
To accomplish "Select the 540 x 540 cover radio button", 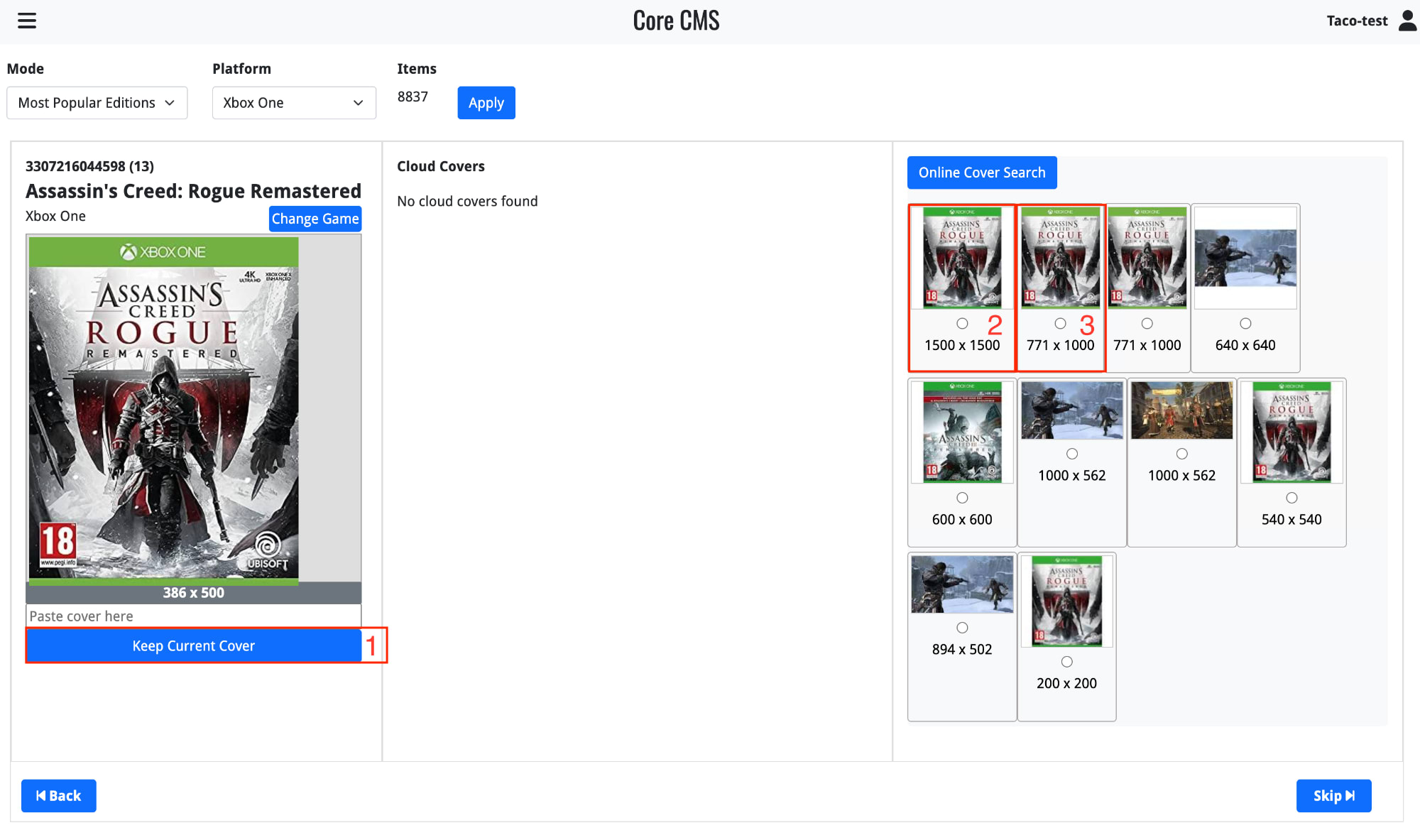I will (x=1291, y=498).
